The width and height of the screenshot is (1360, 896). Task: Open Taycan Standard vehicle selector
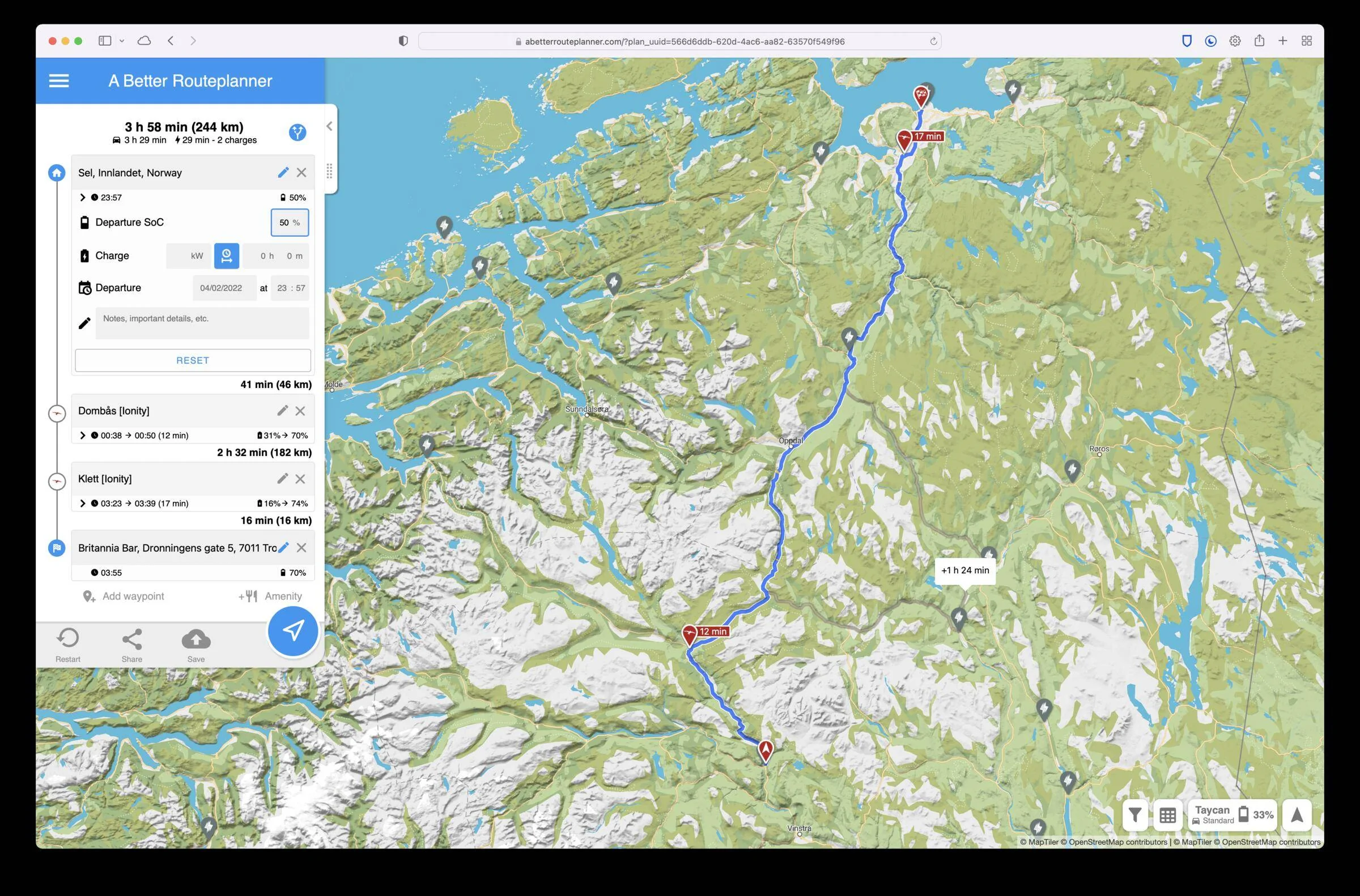coord(1232,815)
